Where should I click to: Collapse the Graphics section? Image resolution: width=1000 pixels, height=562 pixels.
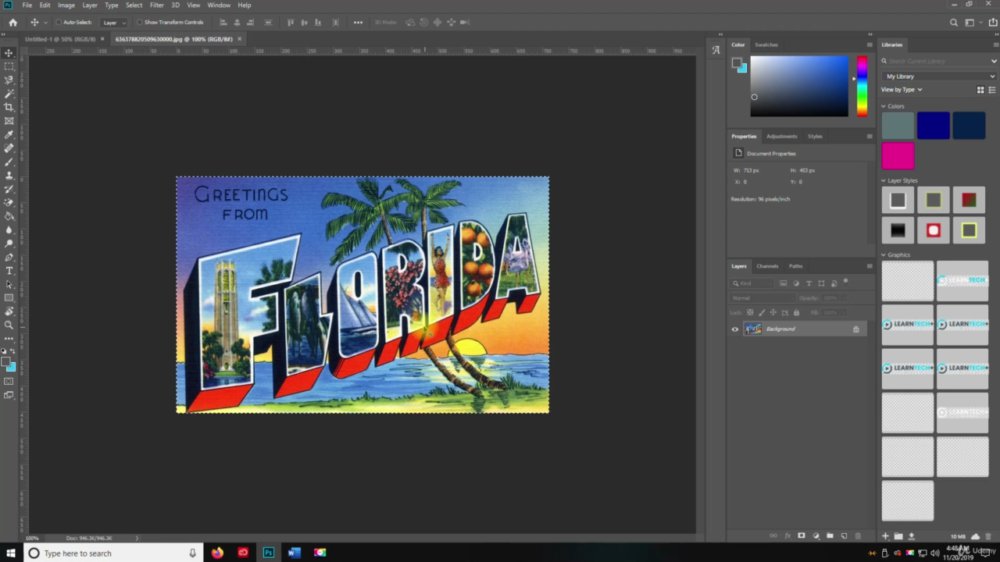[884, 255]
